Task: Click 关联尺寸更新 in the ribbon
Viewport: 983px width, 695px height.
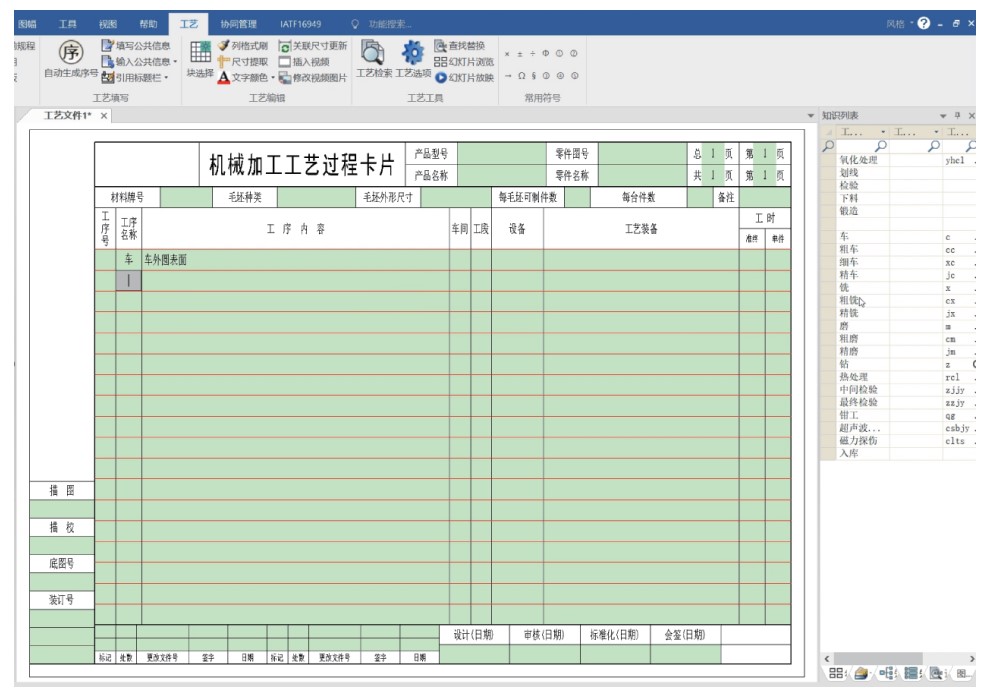Action: [x=313, y=46]
